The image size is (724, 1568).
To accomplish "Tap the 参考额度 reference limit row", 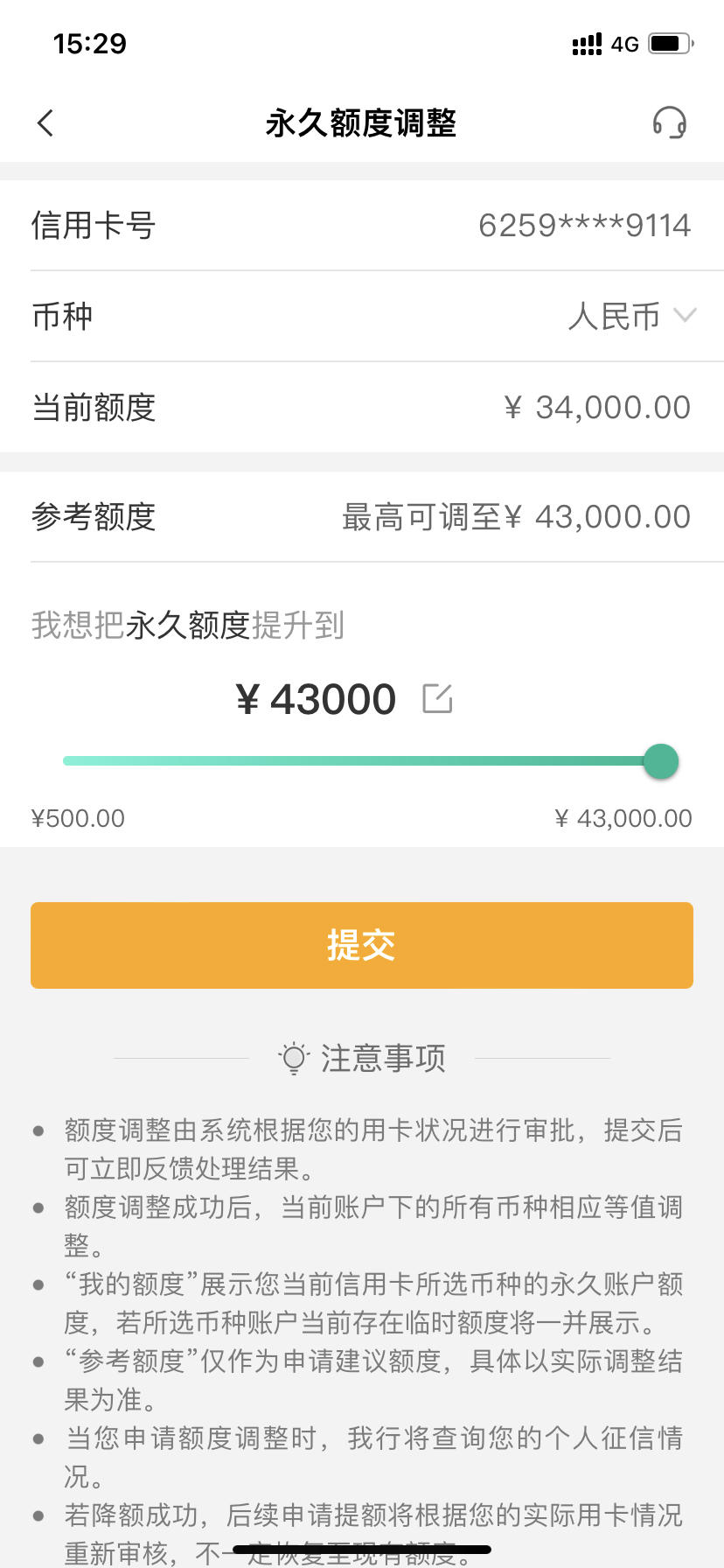I will (362, 516).
